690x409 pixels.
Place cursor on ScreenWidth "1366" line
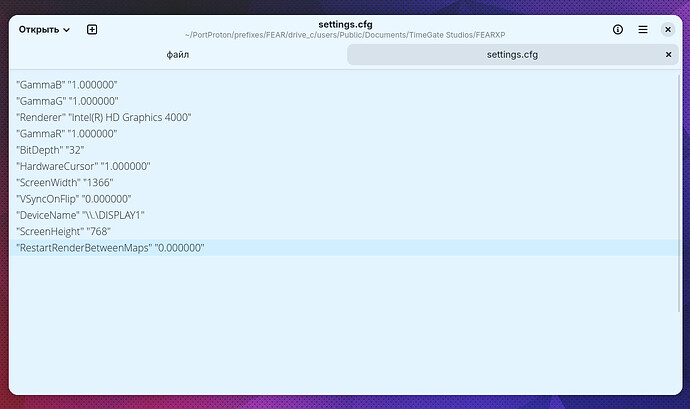coord(65,182)
